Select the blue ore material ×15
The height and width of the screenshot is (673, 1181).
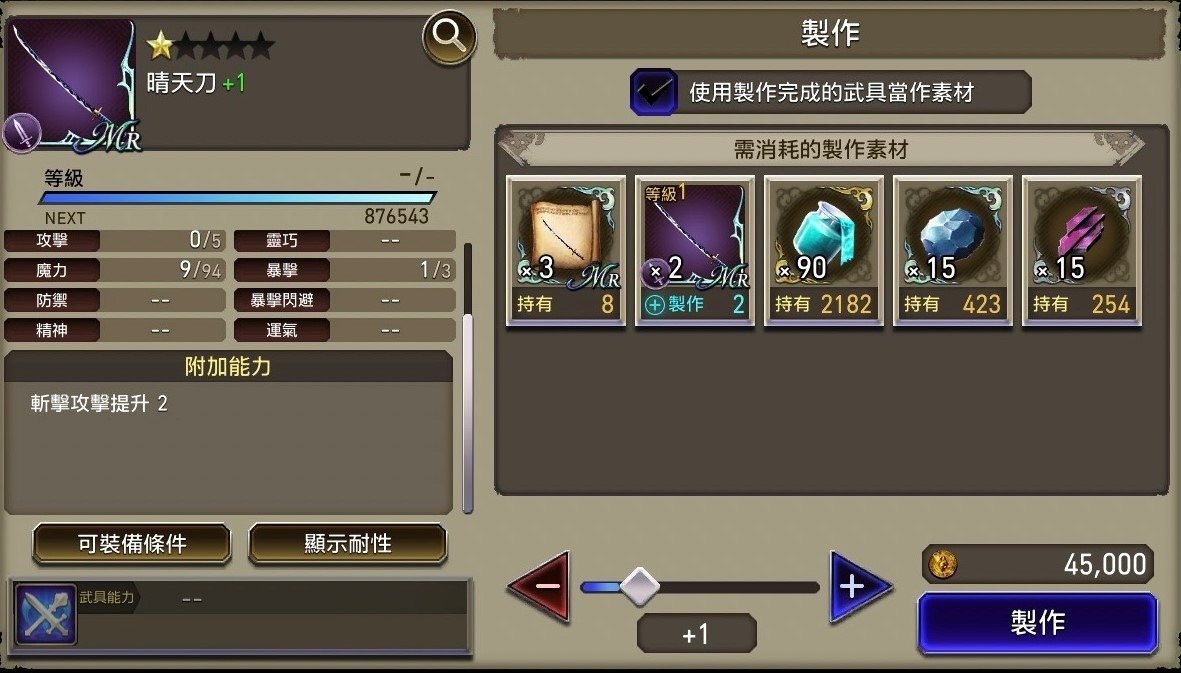point(952,251)
